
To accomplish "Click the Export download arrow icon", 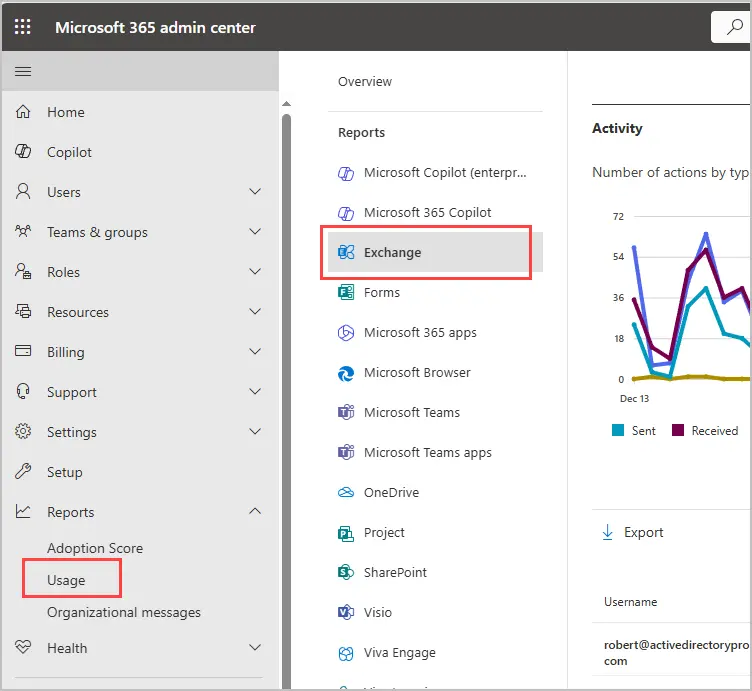I will tap(608, 532).
